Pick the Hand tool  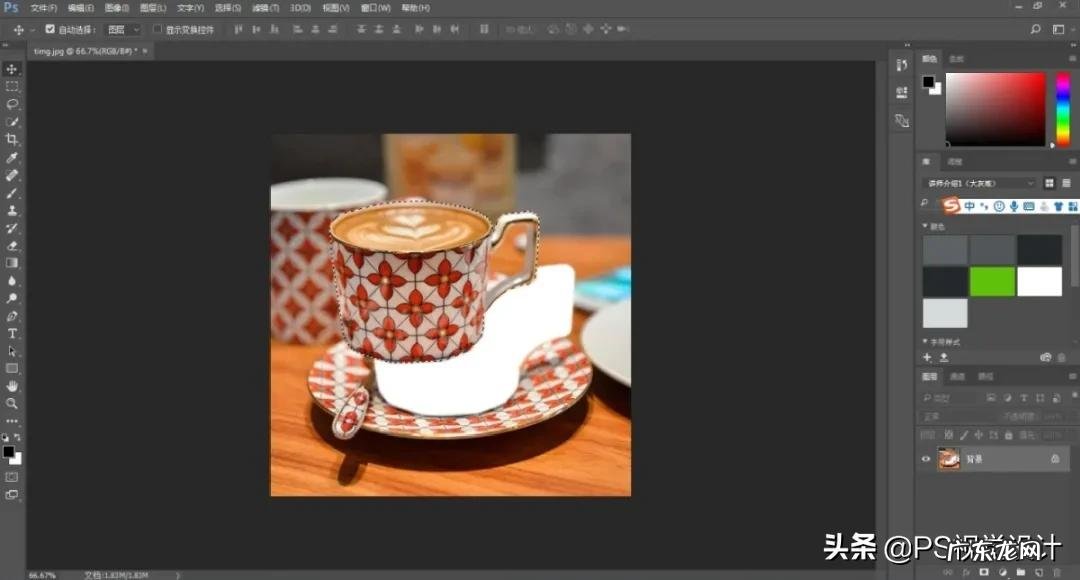coord(12,386)
